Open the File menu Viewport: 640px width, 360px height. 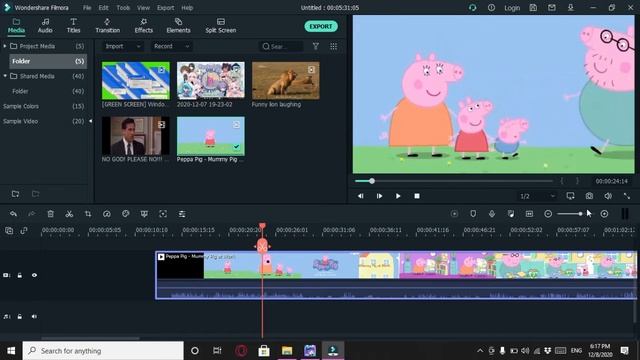[87, 8]
